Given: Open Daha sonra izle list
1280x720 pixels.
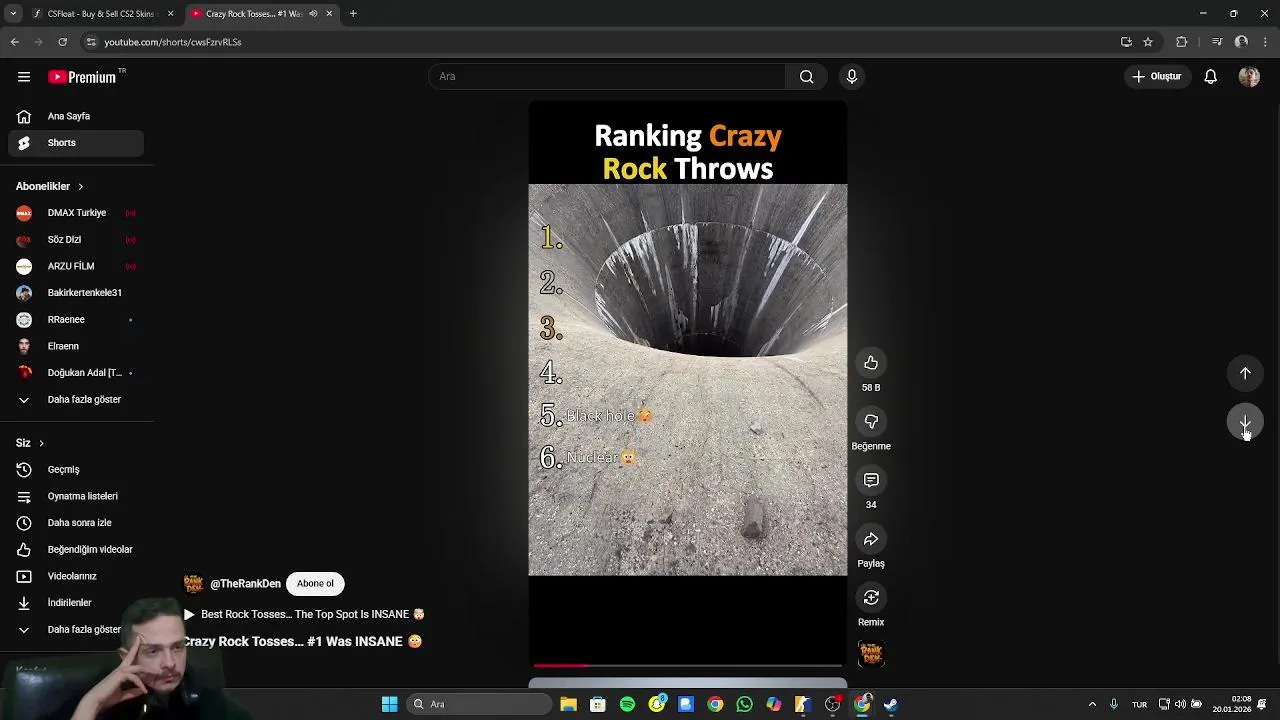Looking at the screenshot, I should pos(76,523).
